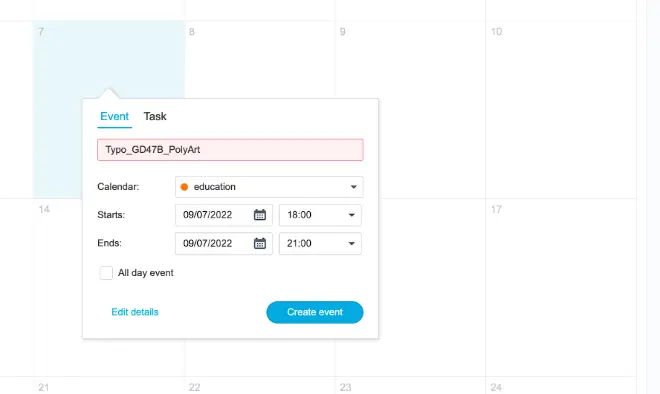Select day 17 cell in calendar

tap(561, 288)
